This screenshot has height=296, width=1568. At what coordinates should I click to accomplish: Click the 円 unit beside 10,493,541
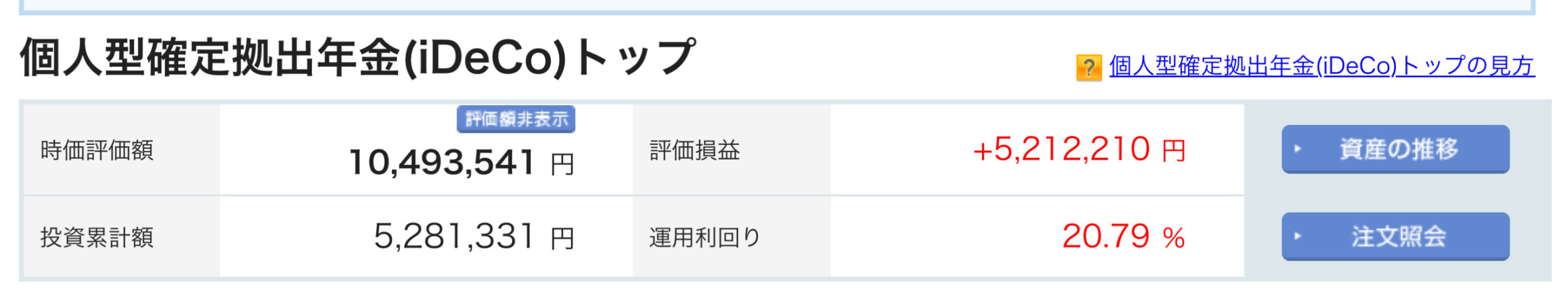(x=562, y=165)
